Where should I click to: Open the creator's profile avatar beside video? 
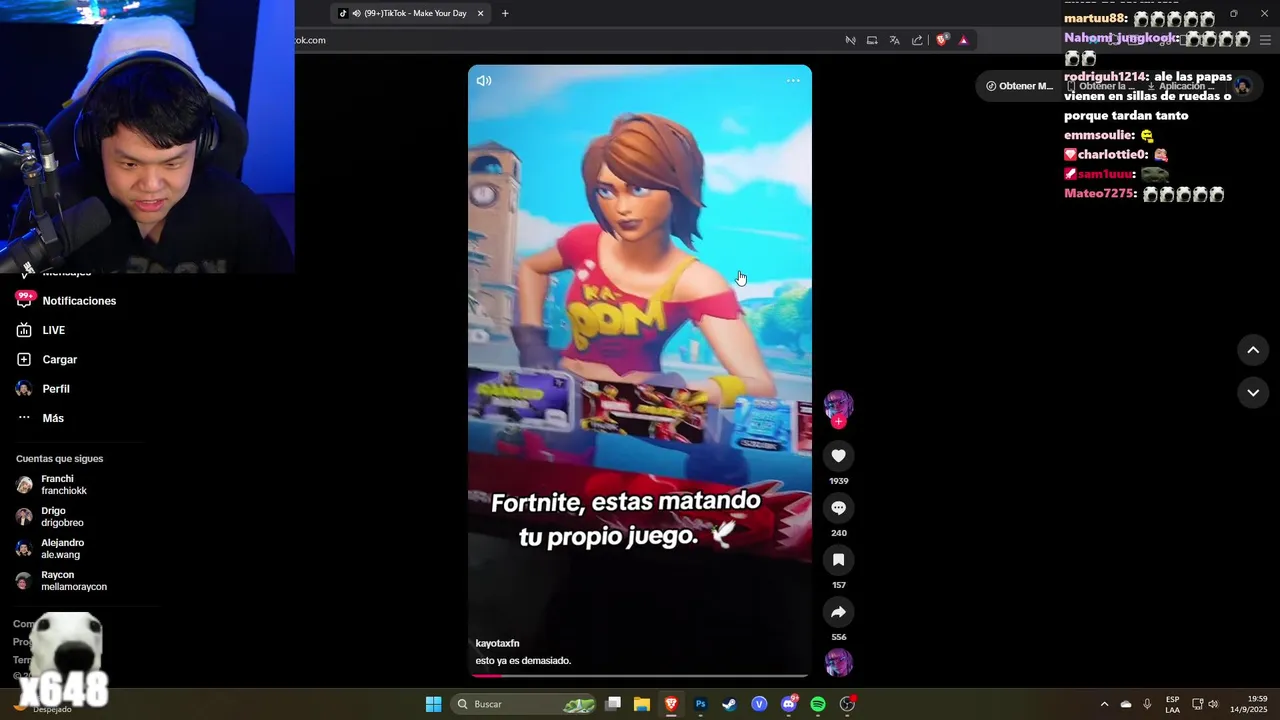tap(838, 404)
